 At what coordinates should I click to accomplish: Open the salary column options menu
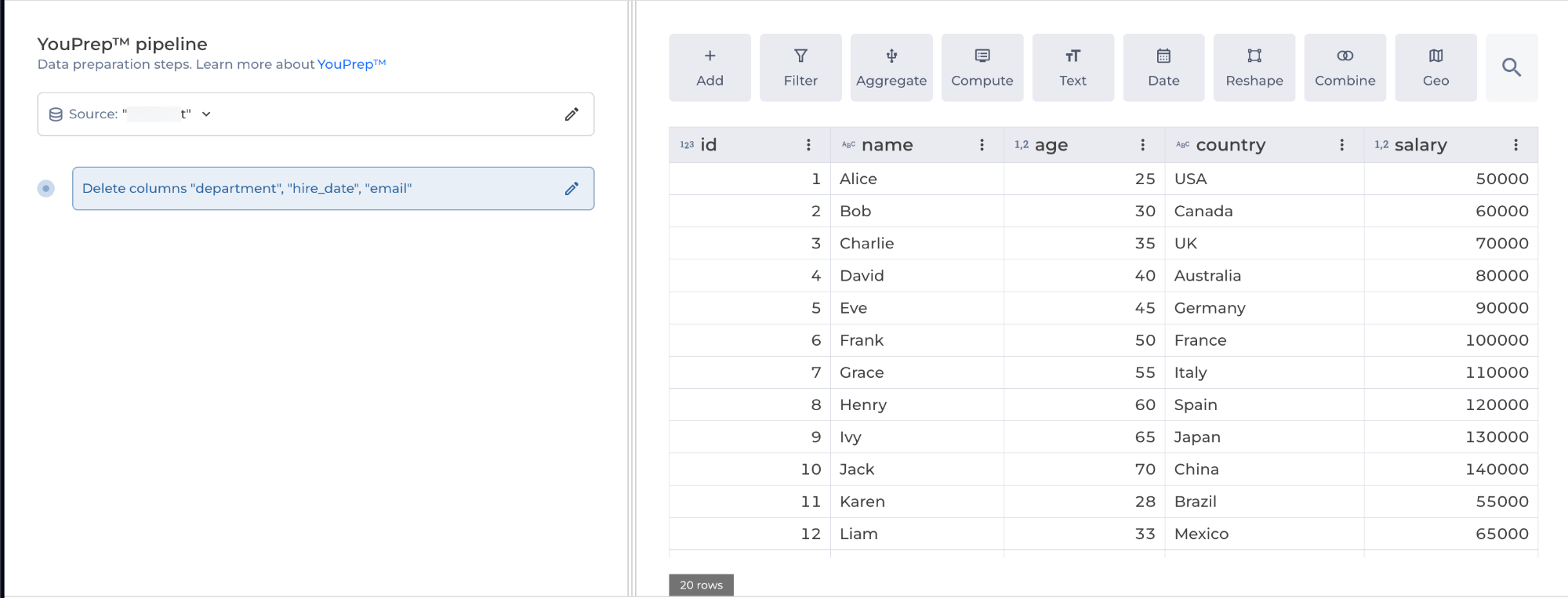[x=1515, y=145]
